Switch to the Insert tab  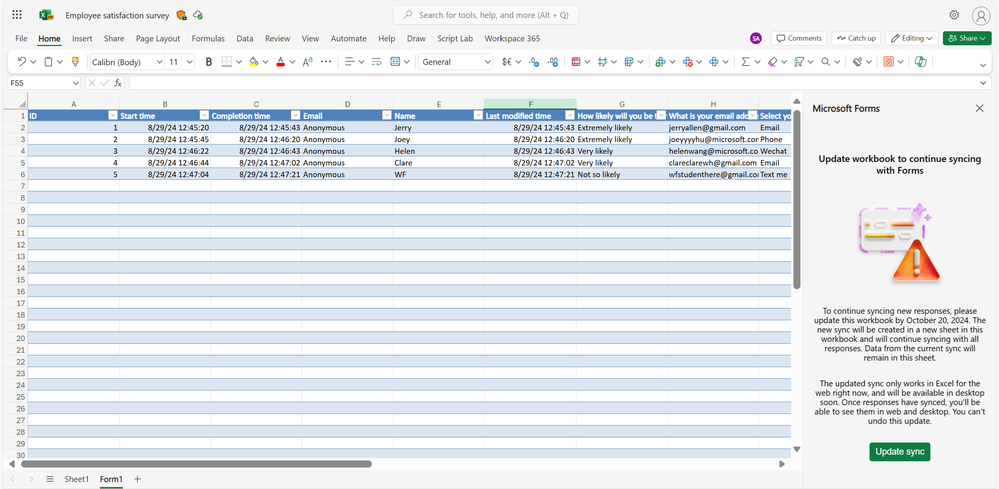point(82,38)
